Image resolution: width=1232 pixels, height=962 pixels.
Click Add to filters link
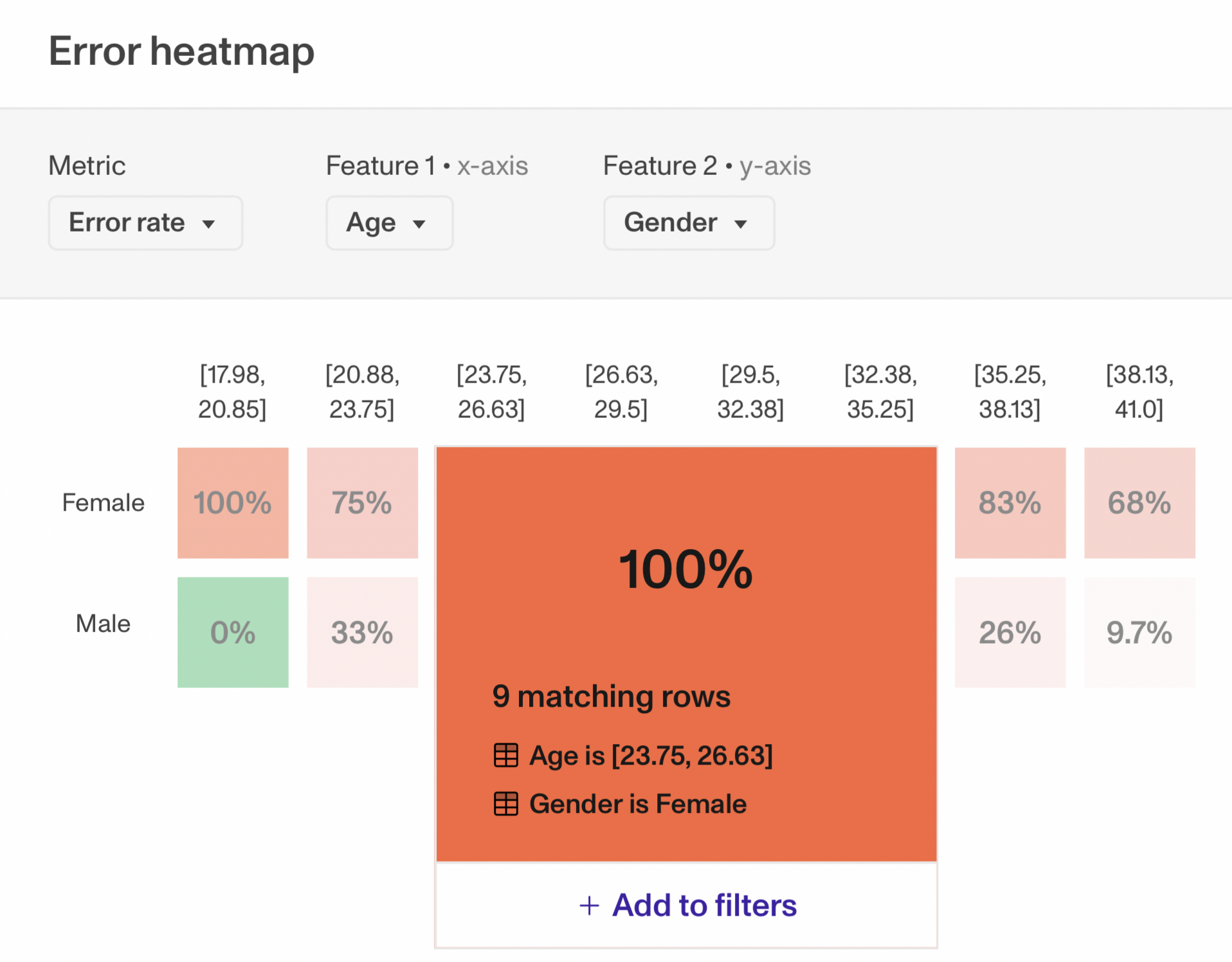[704, 905]
